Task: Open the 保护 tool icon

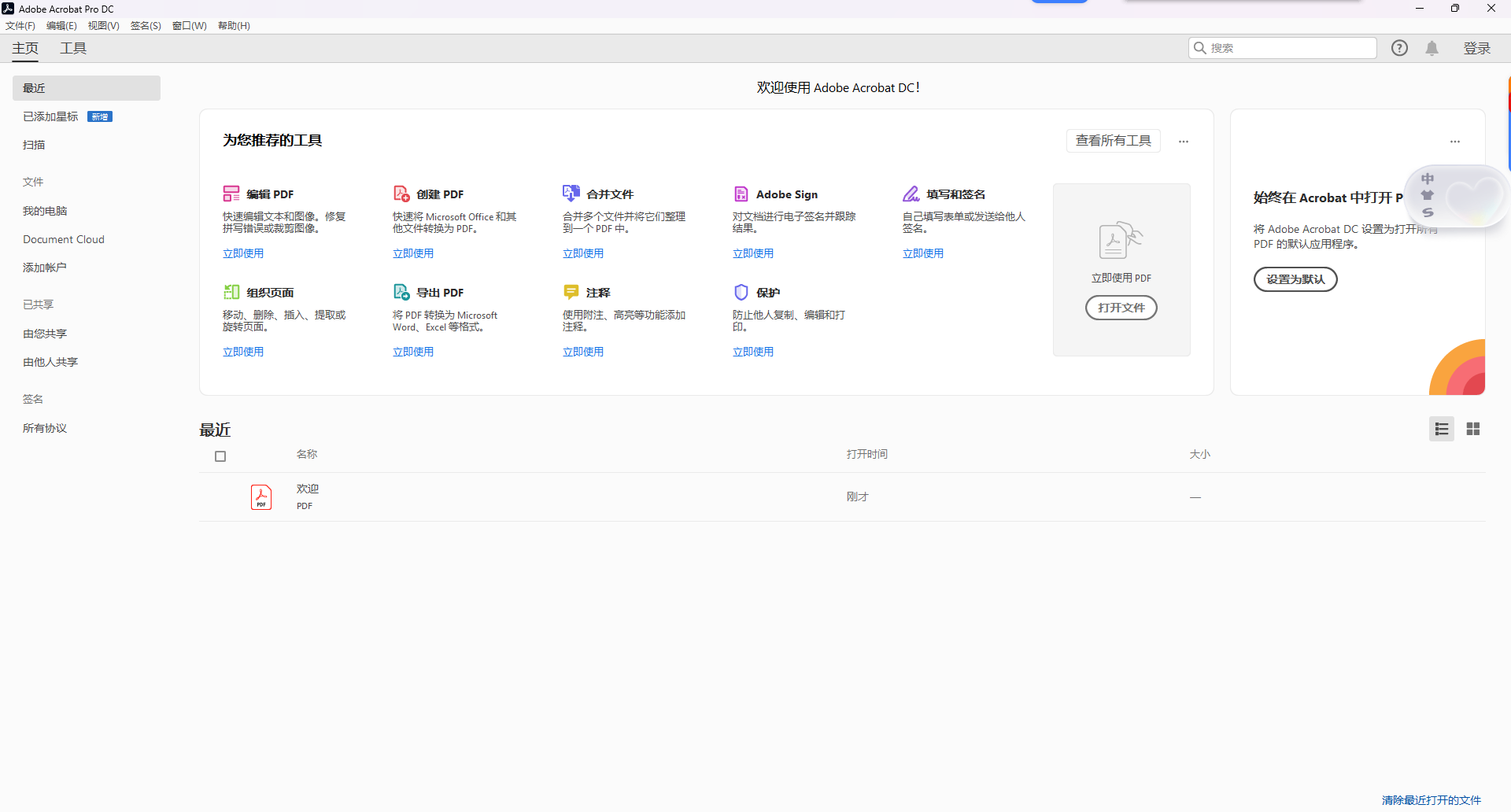Action: pyautogui.click(x=741, y=291)
